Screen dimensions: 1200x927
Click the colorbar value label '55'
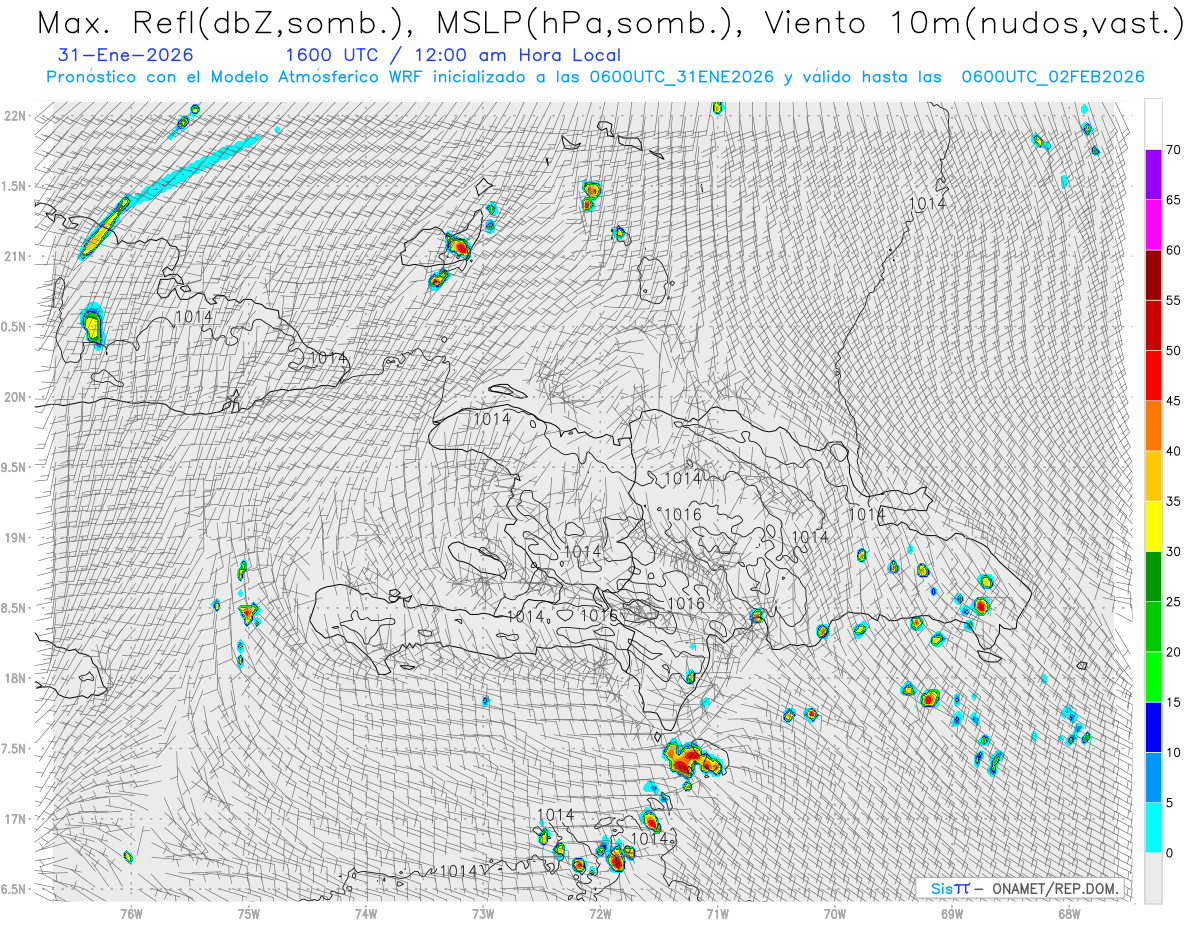[x=1173, y=301]
